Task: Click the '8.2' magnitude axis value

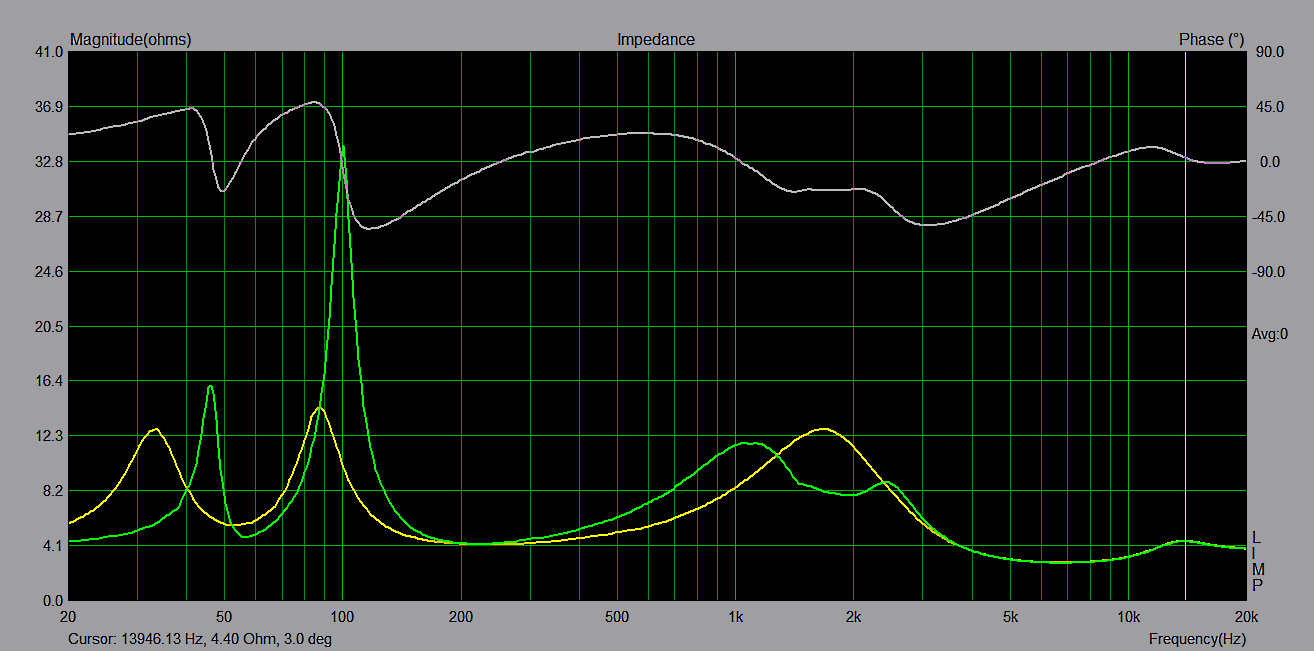Action: coord(53,491)
